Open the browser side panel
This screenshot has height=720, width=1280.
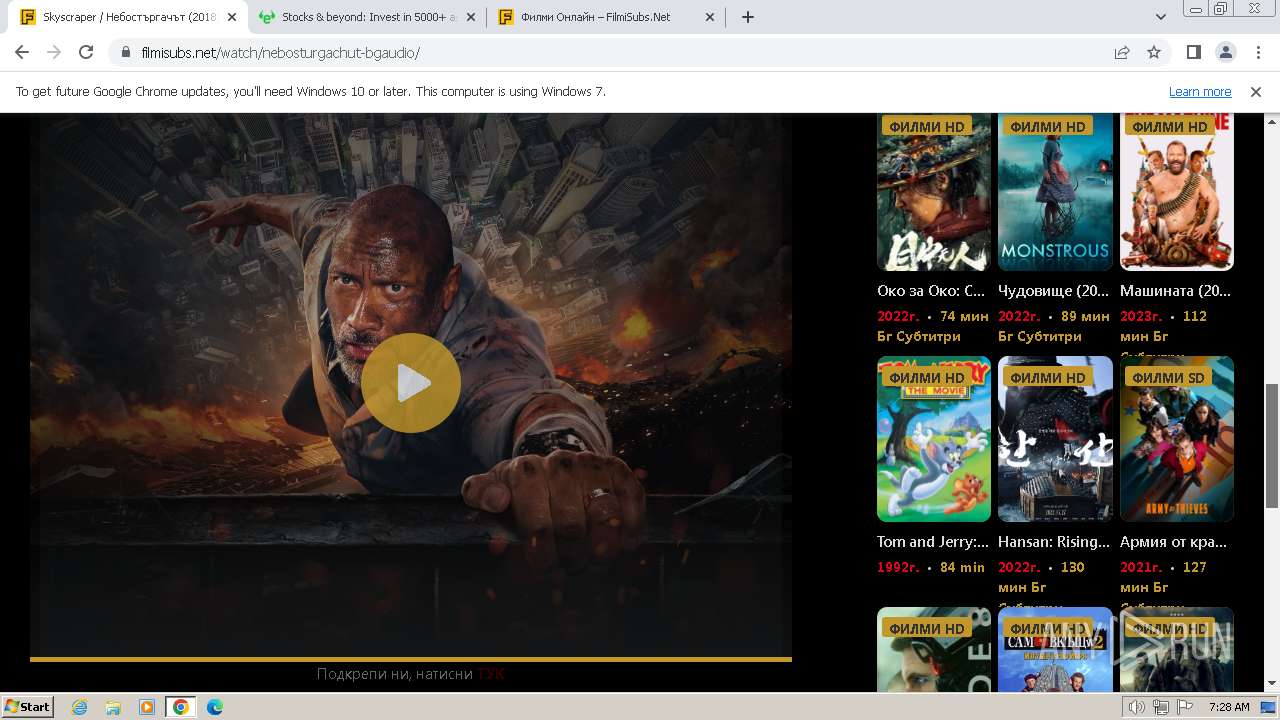1194,52
